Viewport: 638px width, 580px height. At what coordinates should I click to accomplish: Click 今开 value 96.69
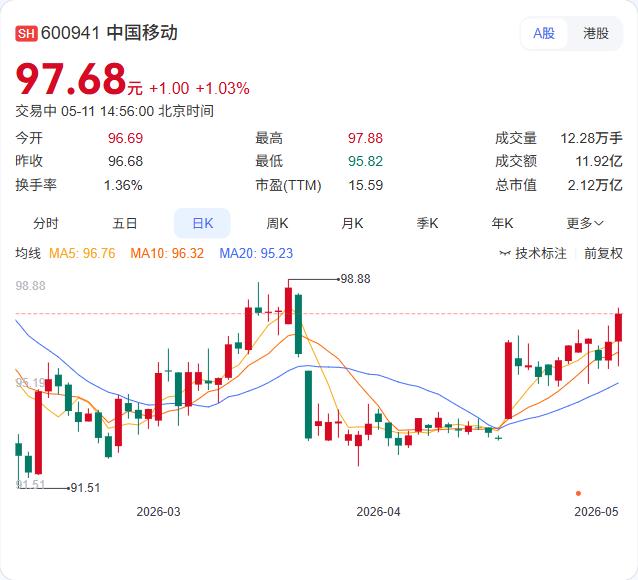125,138
